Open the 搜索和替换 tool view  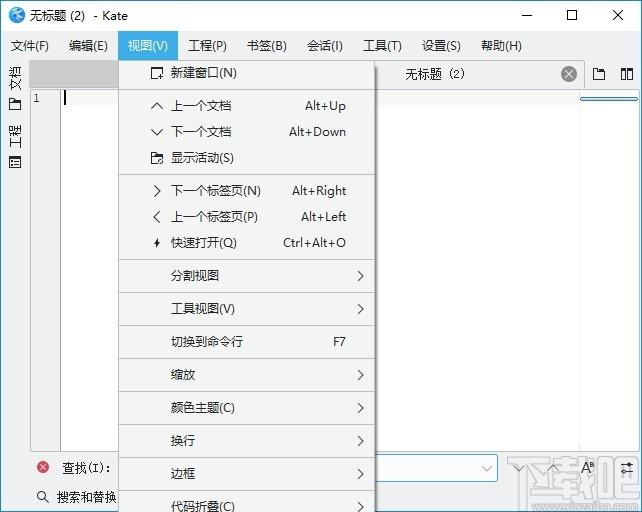pos(77,497)
